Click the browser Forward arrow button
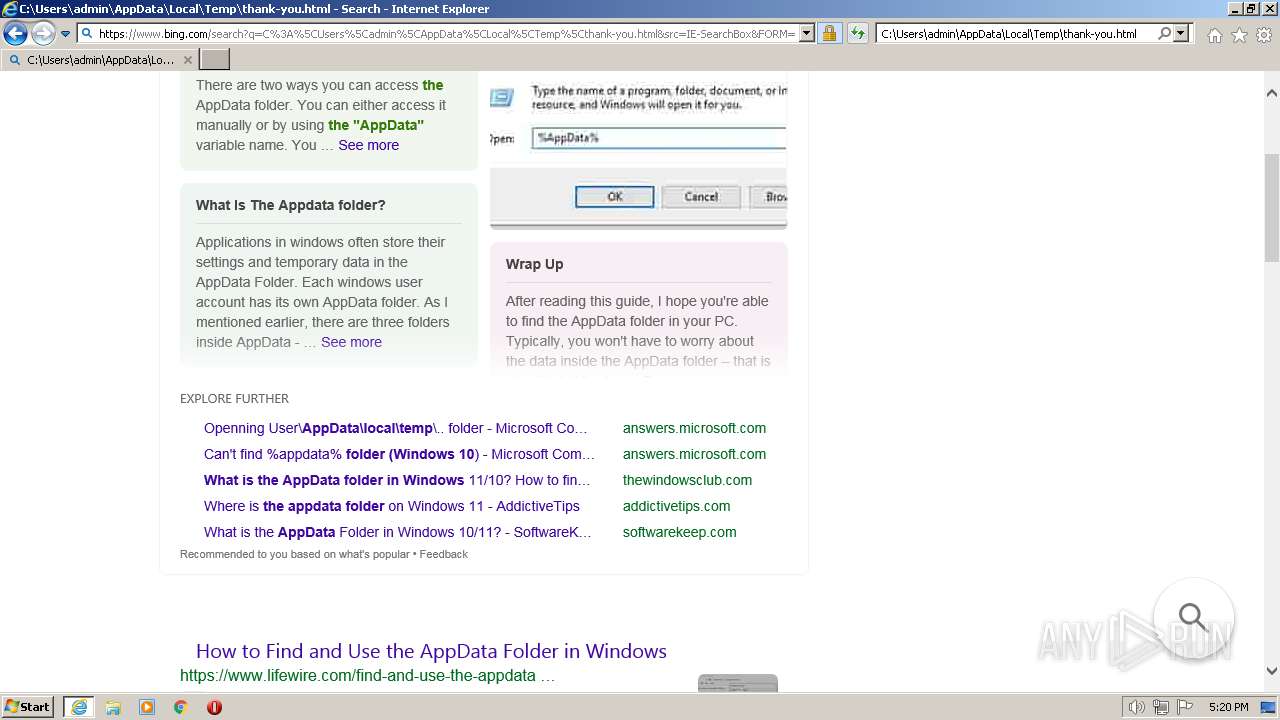Viewport: 1280px width, 720px height. (42, 33)
